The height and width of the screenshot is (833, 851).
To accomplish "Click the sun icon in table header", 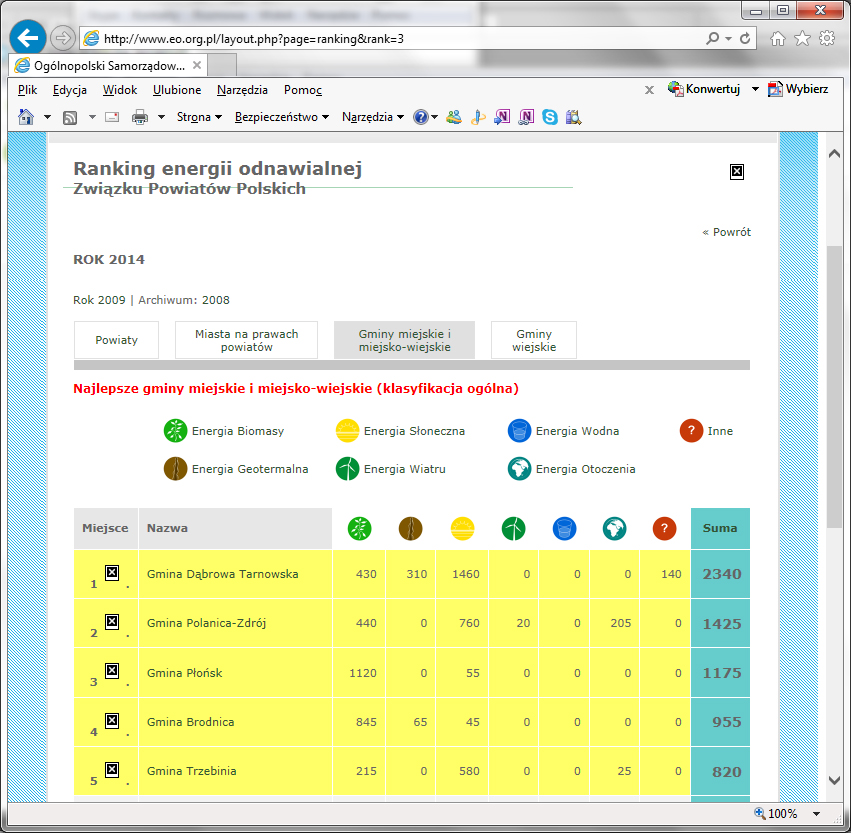I will click(x=462, y=529).
